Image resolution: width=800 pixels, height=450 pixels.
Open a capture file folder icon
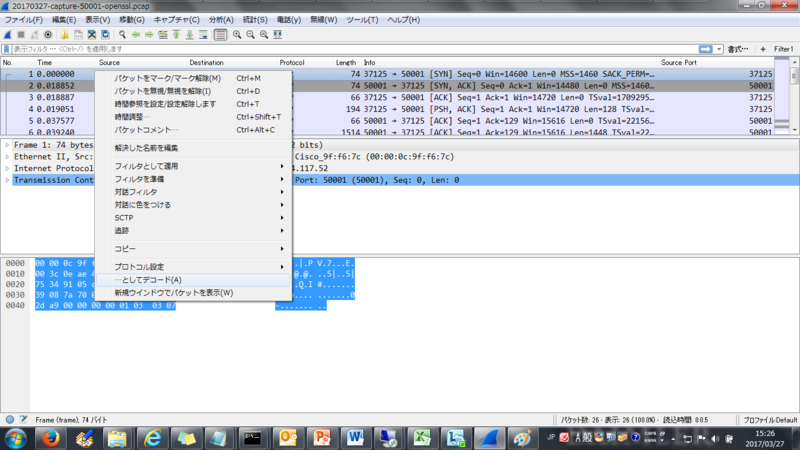65,35
